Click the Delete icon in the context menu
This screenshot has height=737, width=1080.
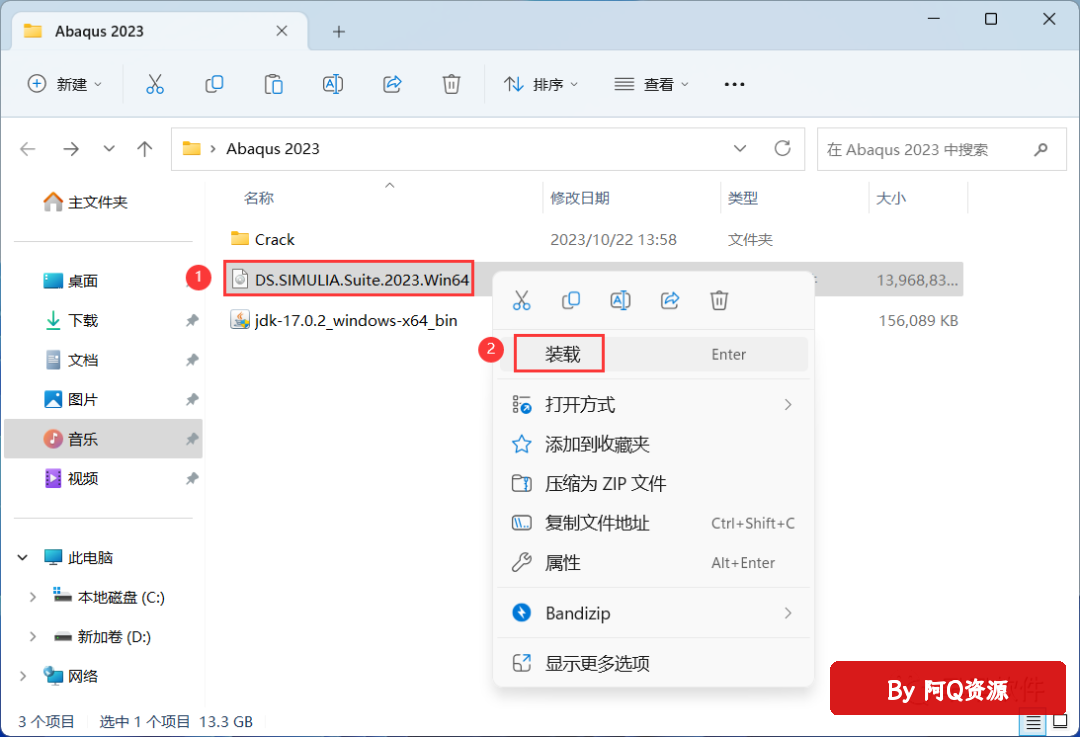[x=719, y=300]
